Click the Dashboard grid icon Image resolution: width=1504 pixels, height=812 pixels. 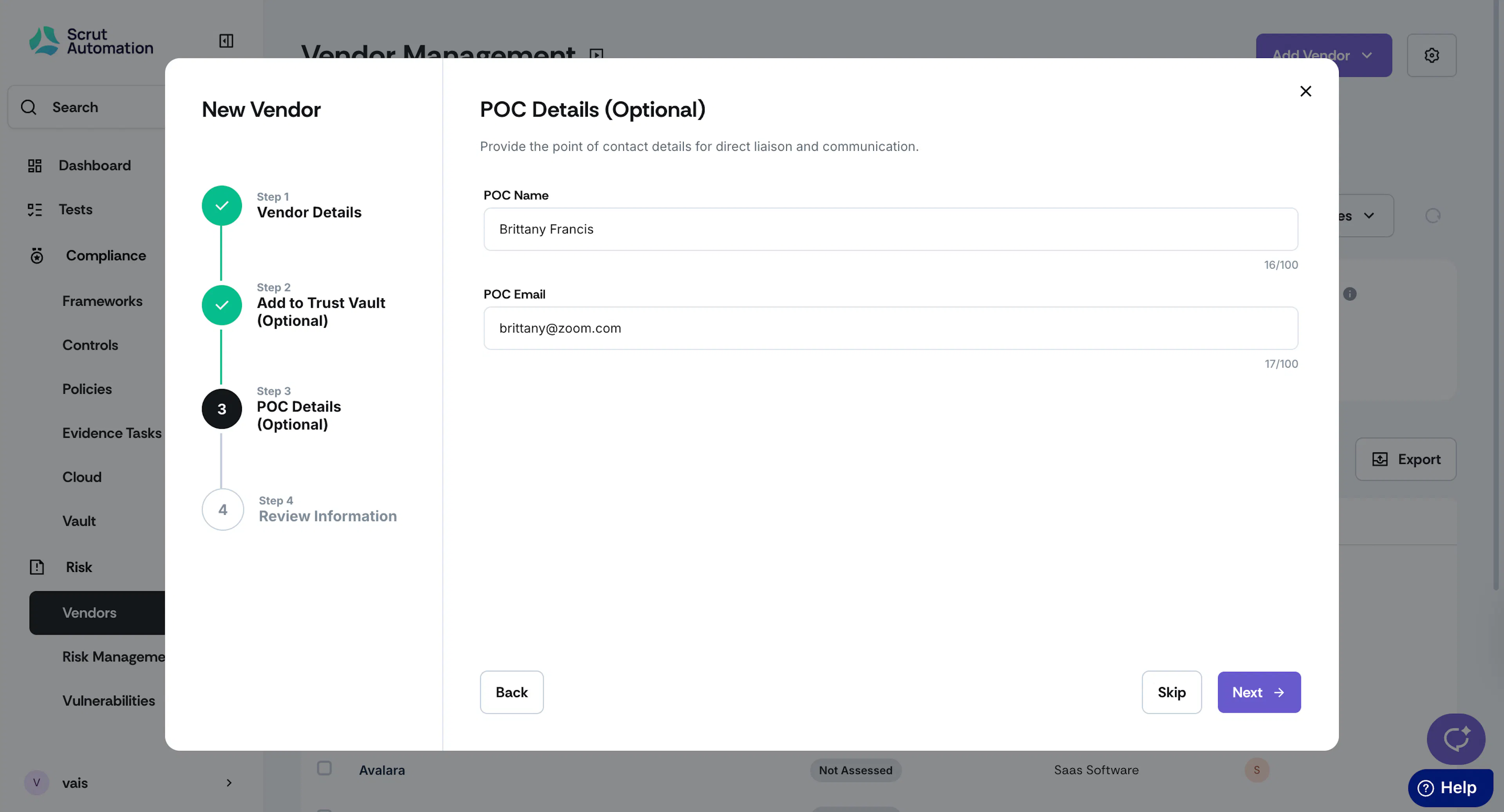point(35,166)
